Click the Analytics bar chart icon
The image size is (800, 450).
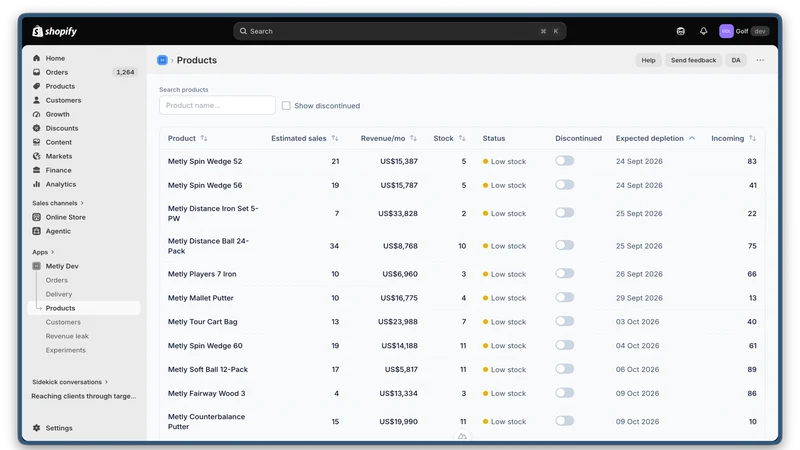(x=36, y=184)
